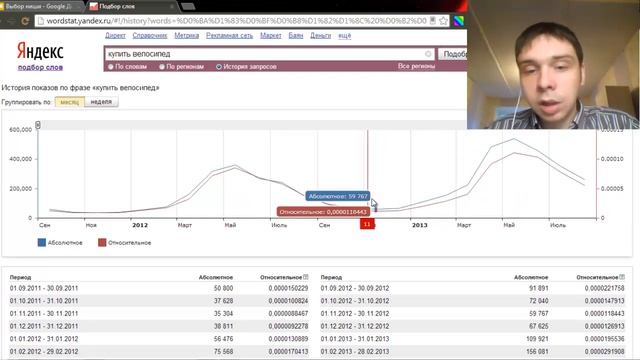Click the row '01.01.2013 - 31.01.2013'
Image resolution: width=640 pixels, height=360 pixels.
pos(473,339)
